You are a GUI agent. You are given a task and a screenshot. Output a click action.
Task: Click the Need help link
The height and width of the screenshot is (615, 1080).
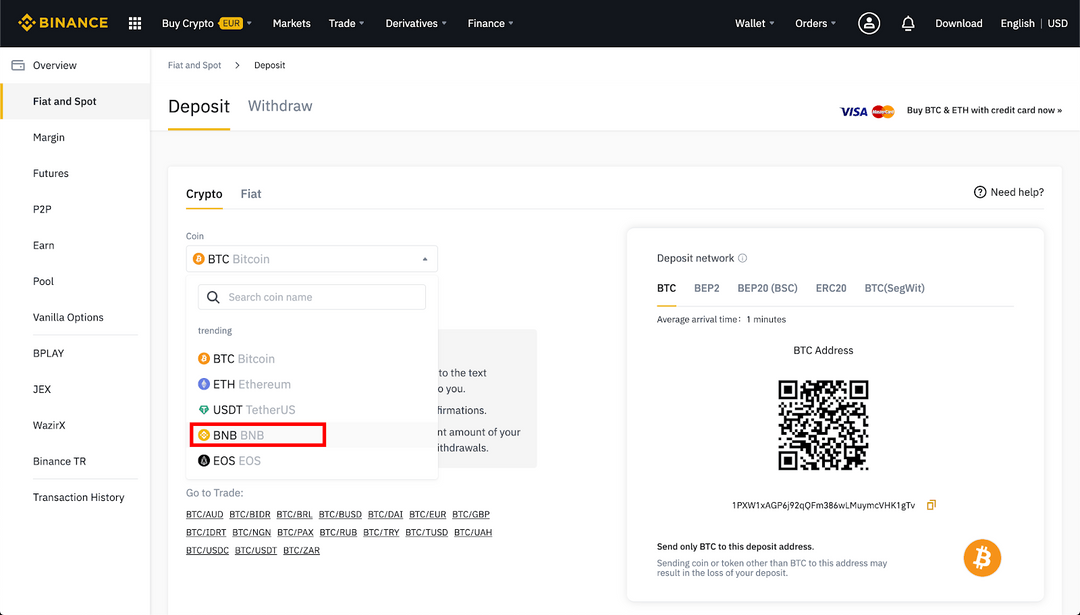point(1009,191)
